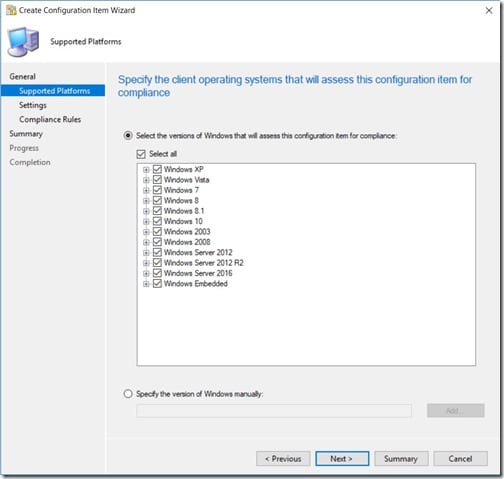The height and width of the screenshot is (479, 504).
Task: Select the Windows XP label
Action: pos(183,169)
